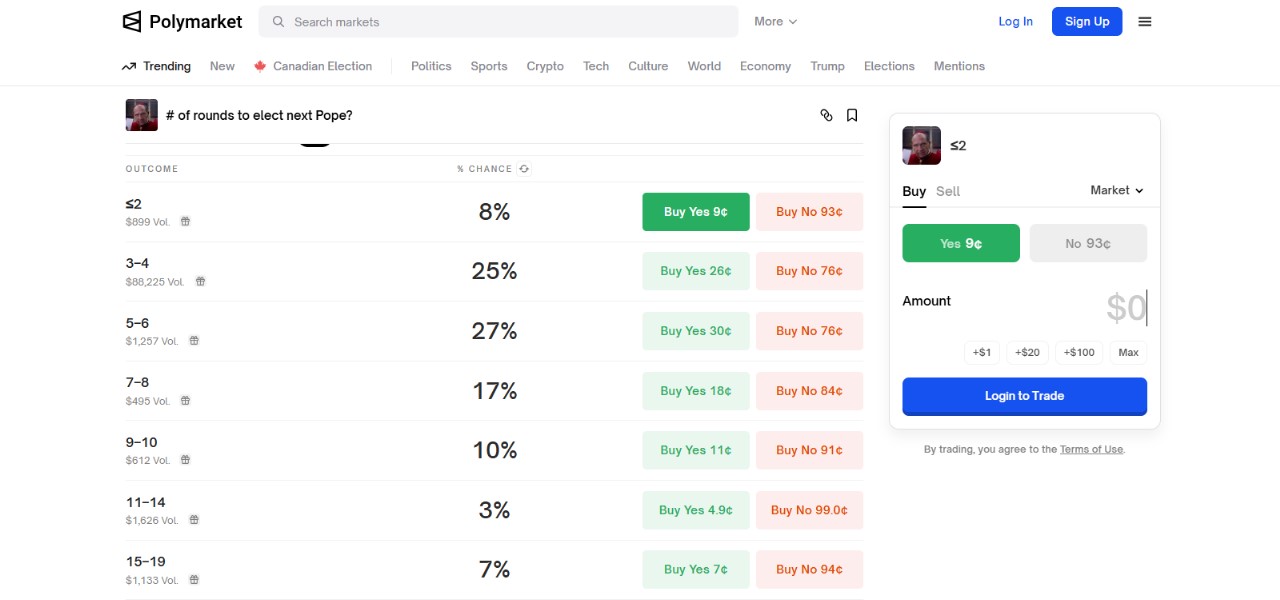Screen dimensions: 1280x600
Task: Select the Yes 9¢ option in trade panel
Action: click(961, 243)
